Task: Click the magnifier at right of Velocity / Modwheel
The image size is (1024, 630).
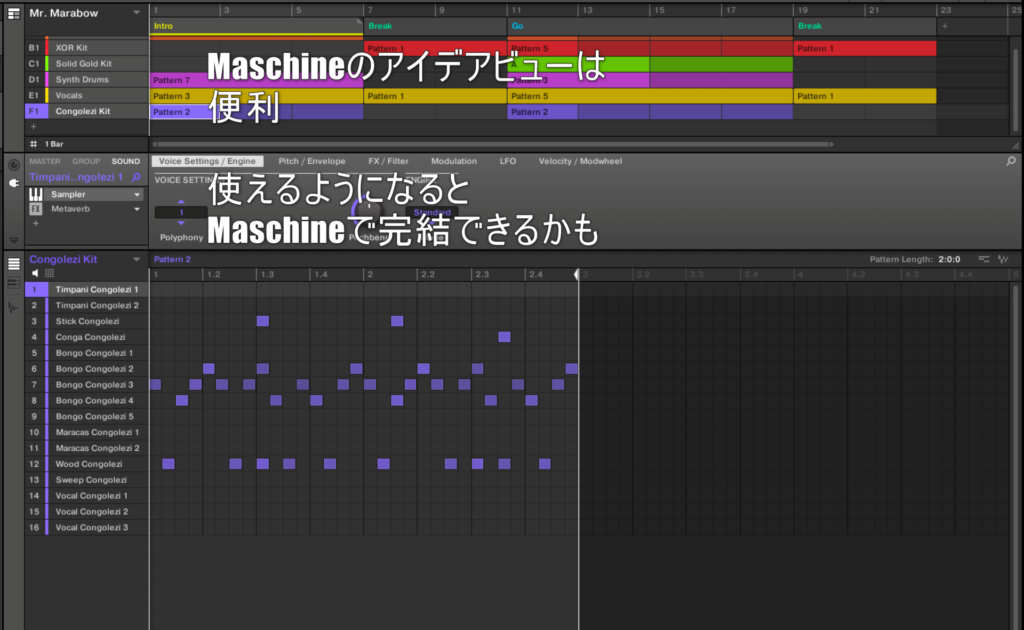Action: (x=1011, y=161)
